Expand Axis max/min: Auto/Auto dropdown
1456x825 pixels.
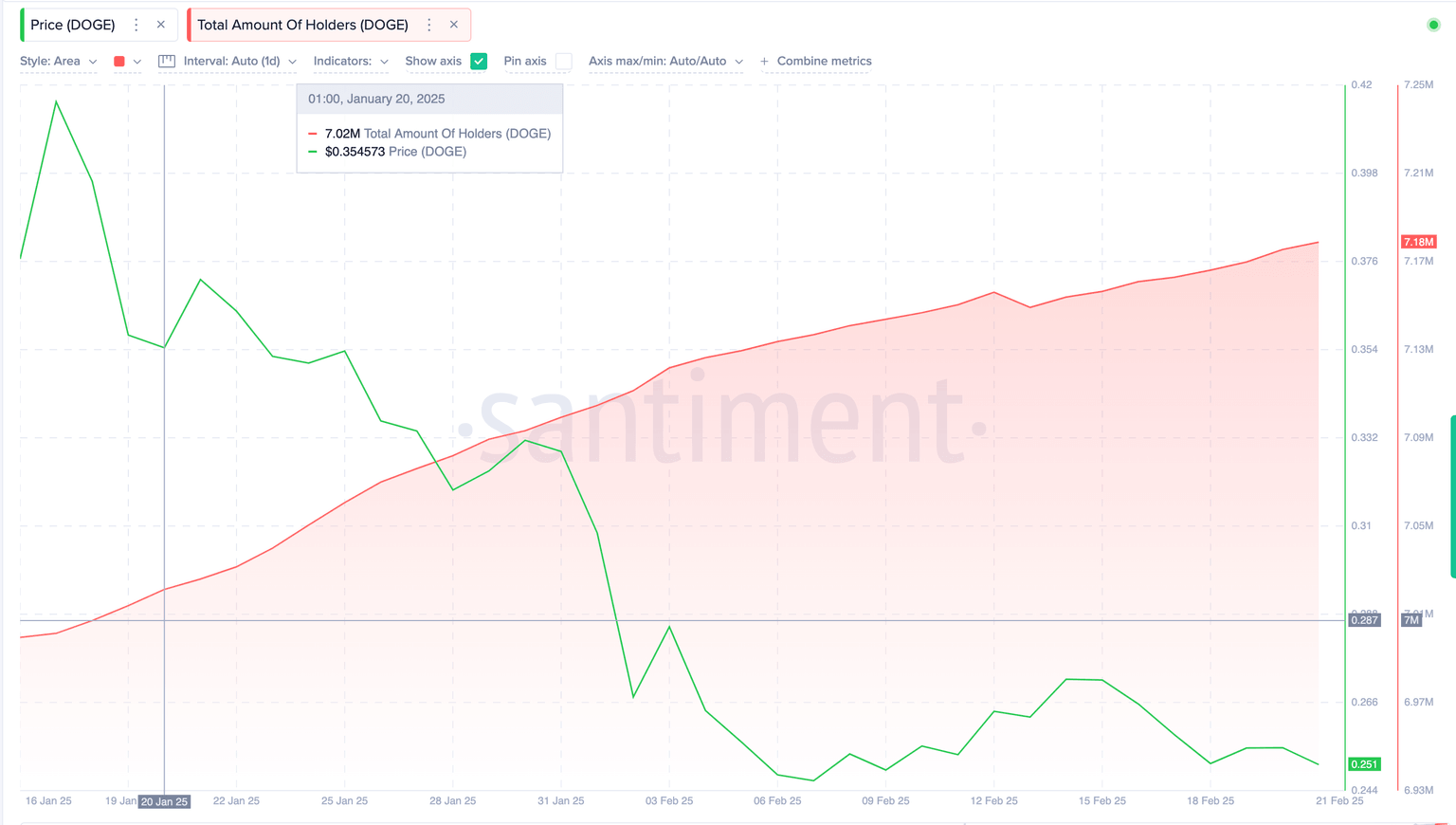[665, 61]
